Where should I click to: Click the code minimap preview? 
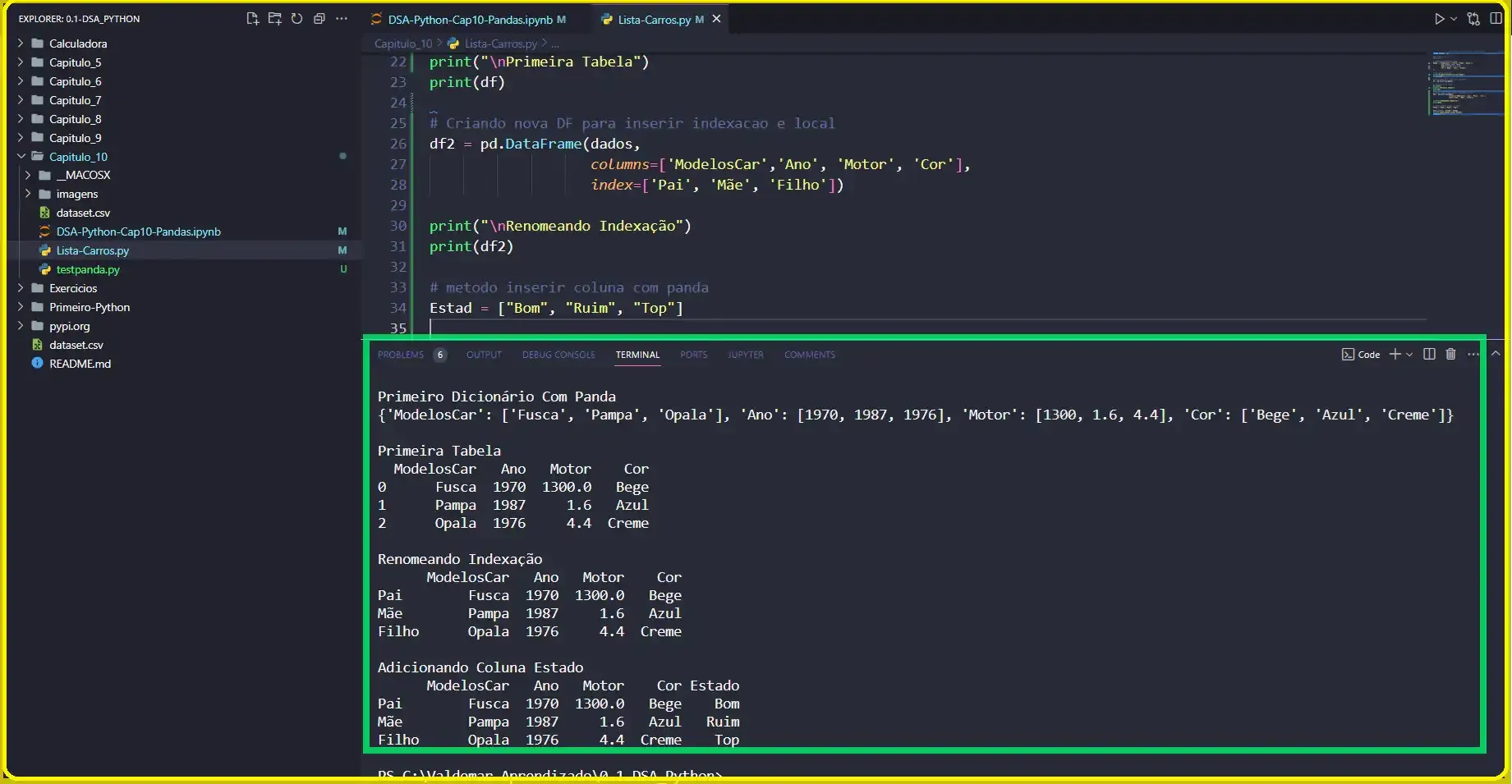(1466, 85)
